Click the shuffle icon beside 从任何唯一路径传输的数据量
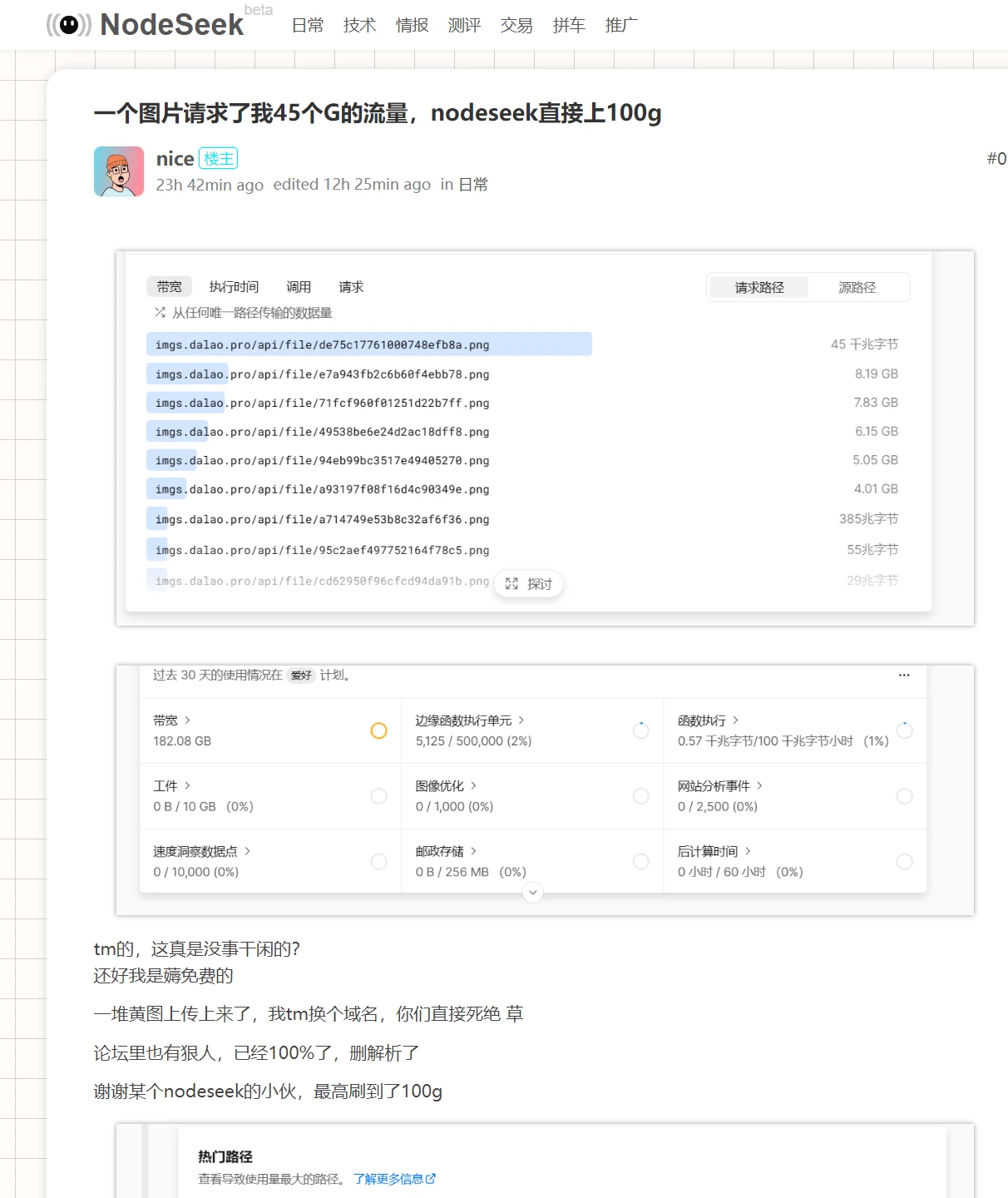This screenshot has width=1008, height=1198. point(160,313)
